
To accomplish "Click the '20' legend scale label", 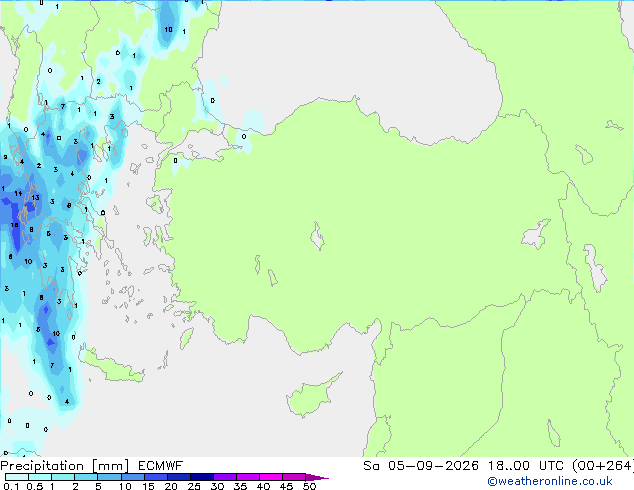I will coord(171,486).
